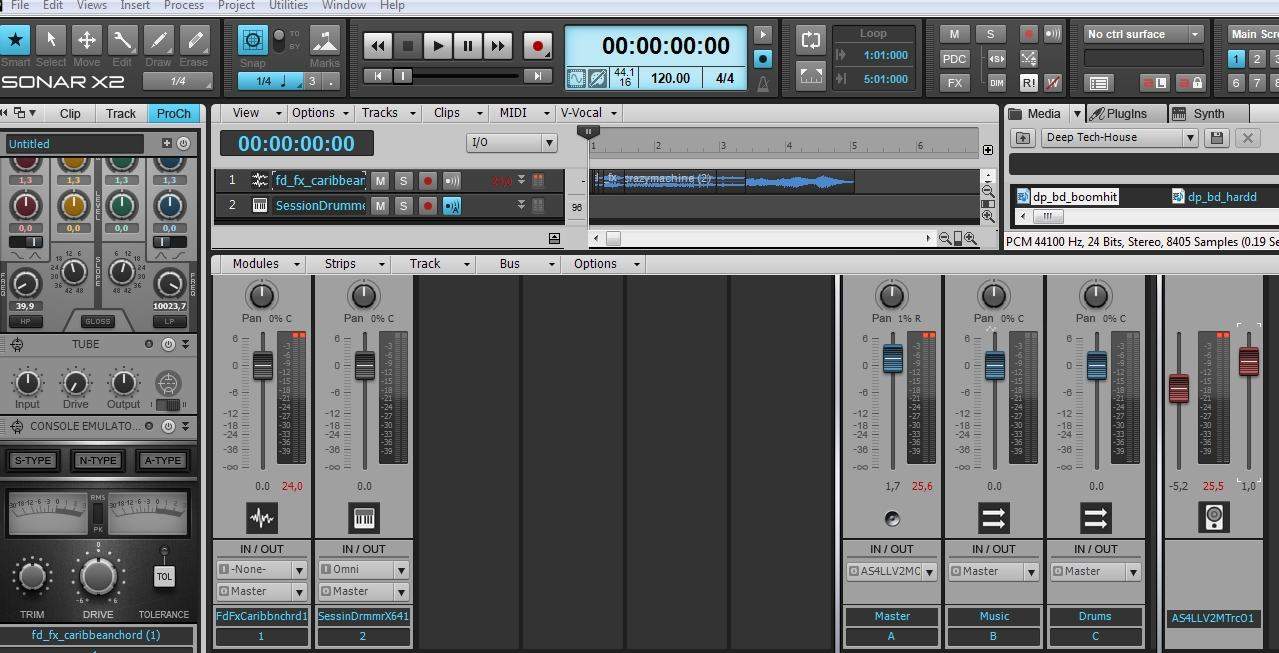Screen dimensions: 1279x653
Task: Toggle the Loop on/off icon
Action: pyautogui.click(x=811, y=40)
